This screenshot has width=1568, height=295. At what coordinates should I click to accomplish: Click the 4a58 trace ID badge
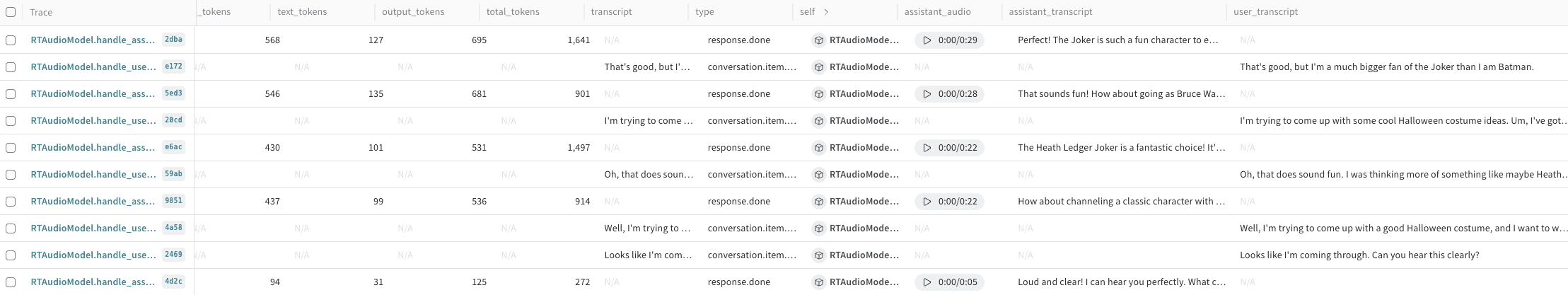pos(173,229)
